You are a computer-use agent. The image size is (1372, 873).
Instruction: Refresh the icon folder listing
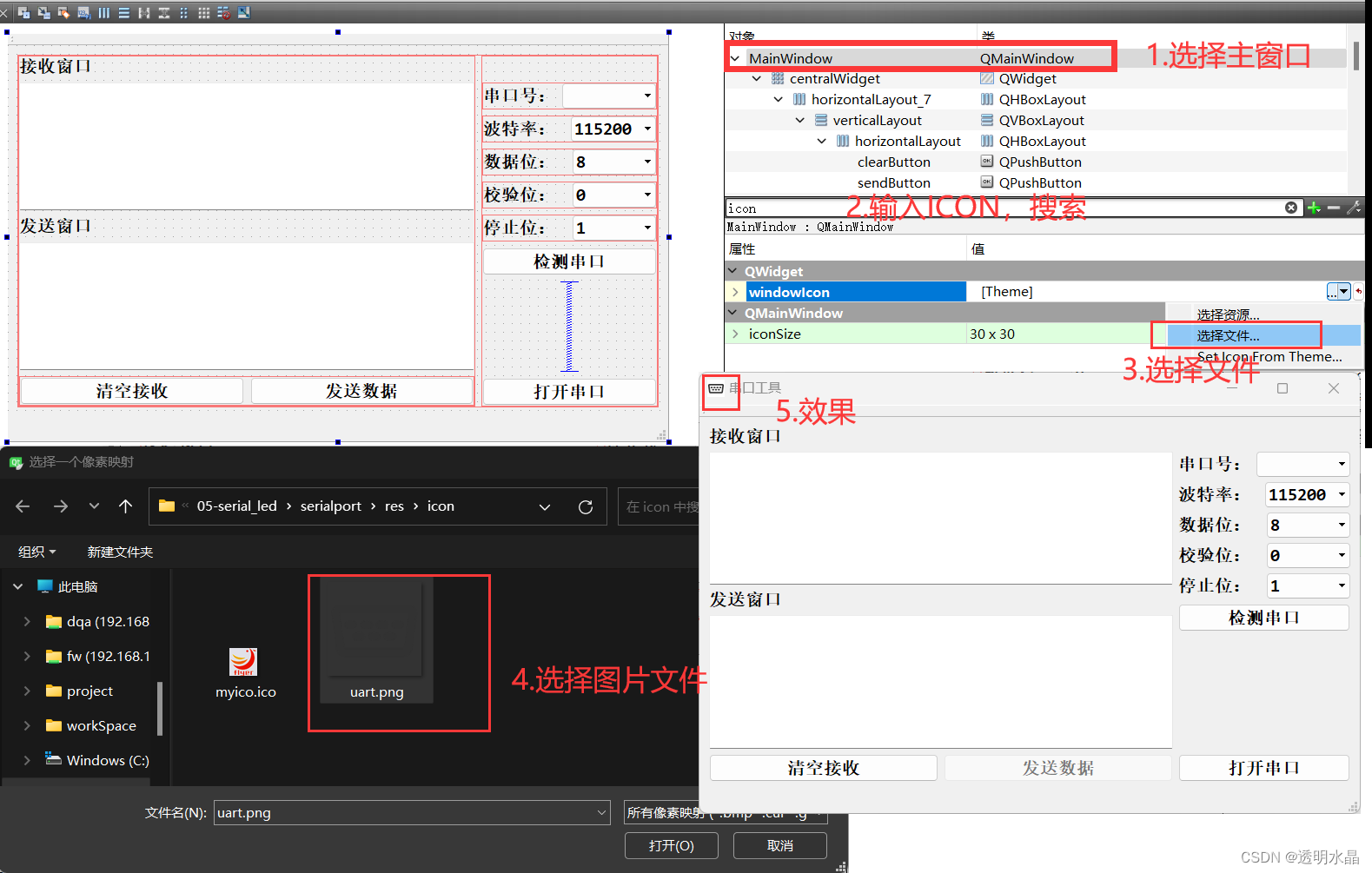(x=586, y=507)
